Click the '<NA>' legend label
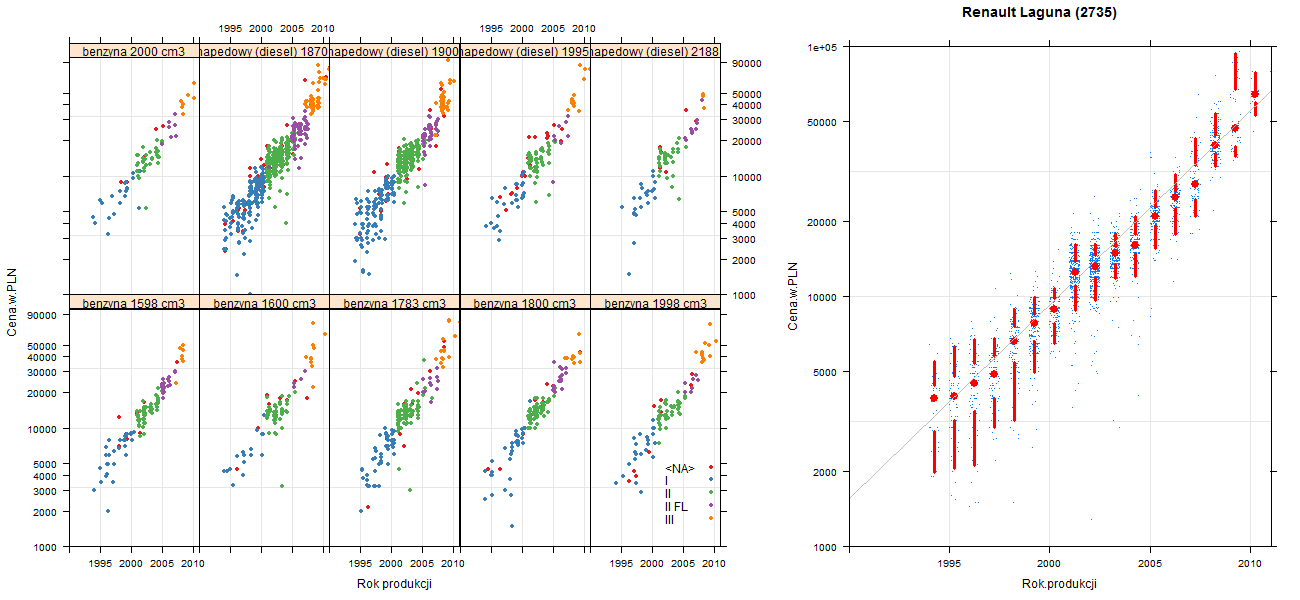The height and width of the screenshot is (600, 1300). (x=679, y=468)
